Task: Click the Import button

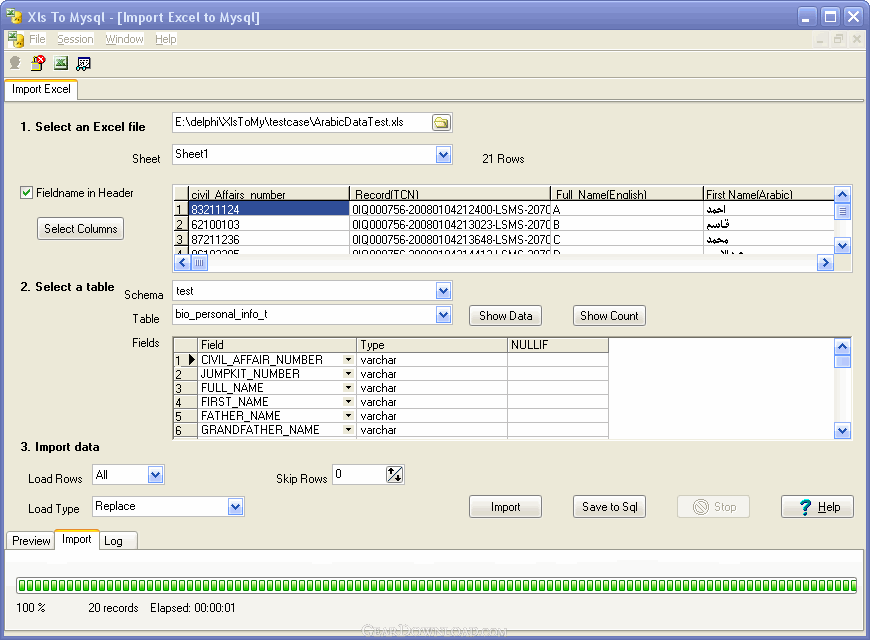Action: tap(505, 507)
